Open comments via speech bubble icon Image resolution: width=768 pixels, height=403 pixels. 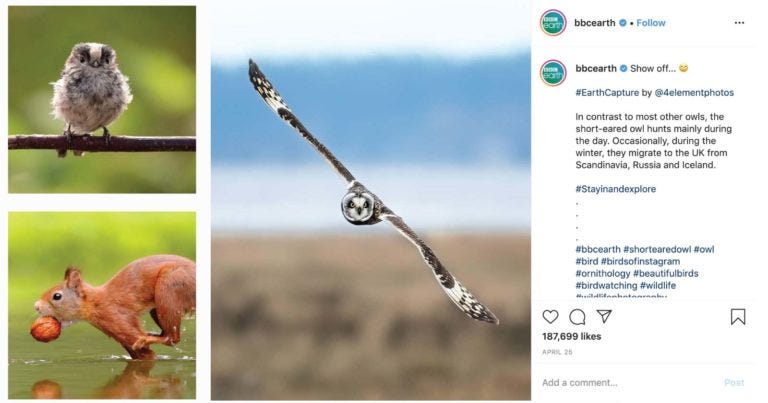tap(577, 317)
